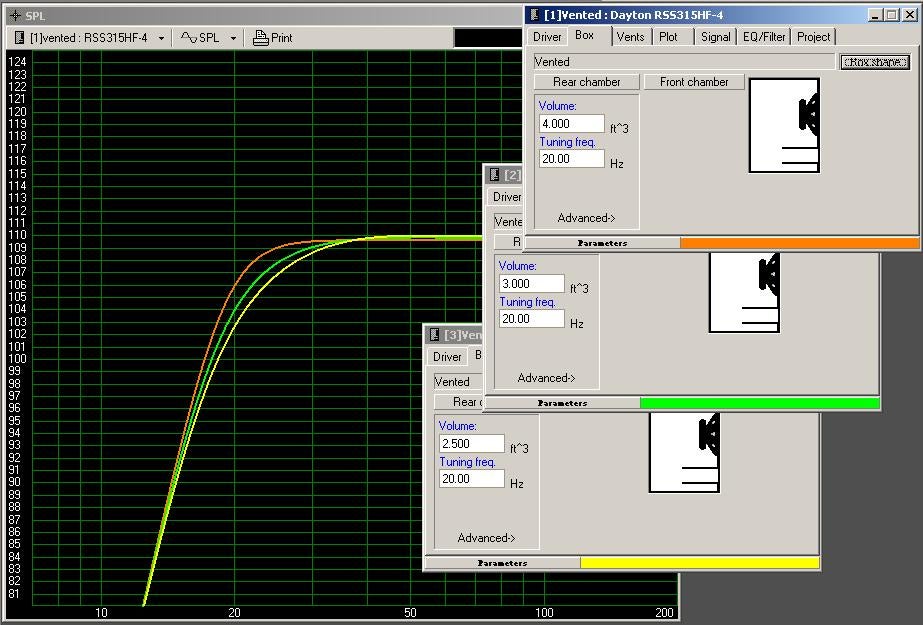Viewport: 923px width, 625px height.
Task: Click the green plot color bar
Action: [759, 403]
